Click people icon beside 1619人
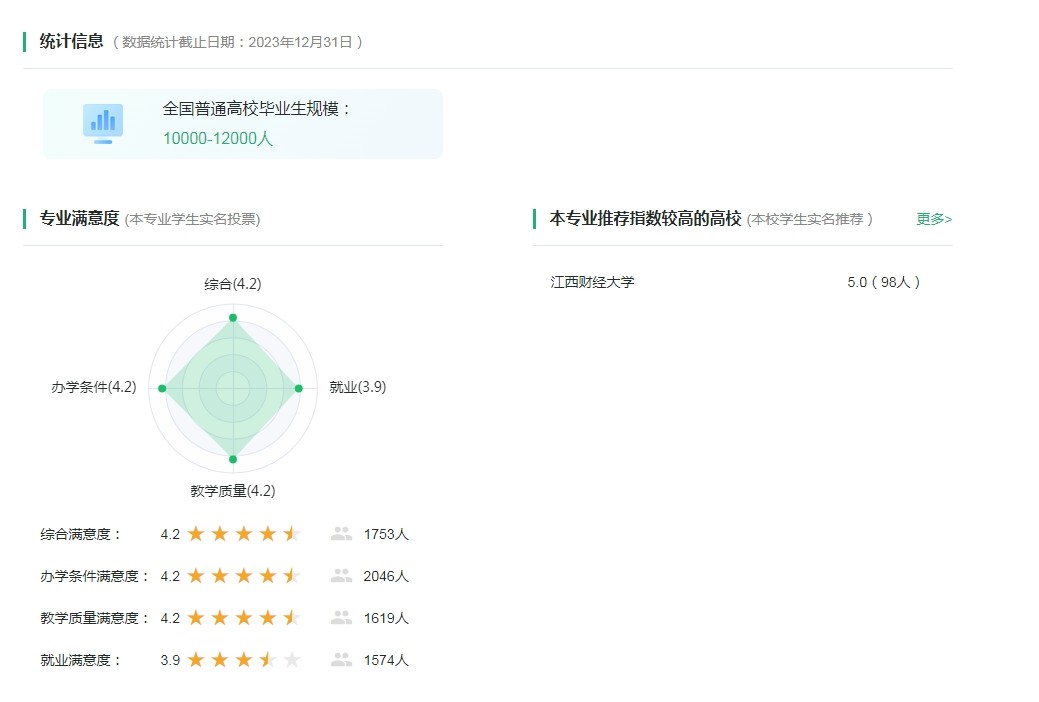1039x702 pixels. point(341,618)
